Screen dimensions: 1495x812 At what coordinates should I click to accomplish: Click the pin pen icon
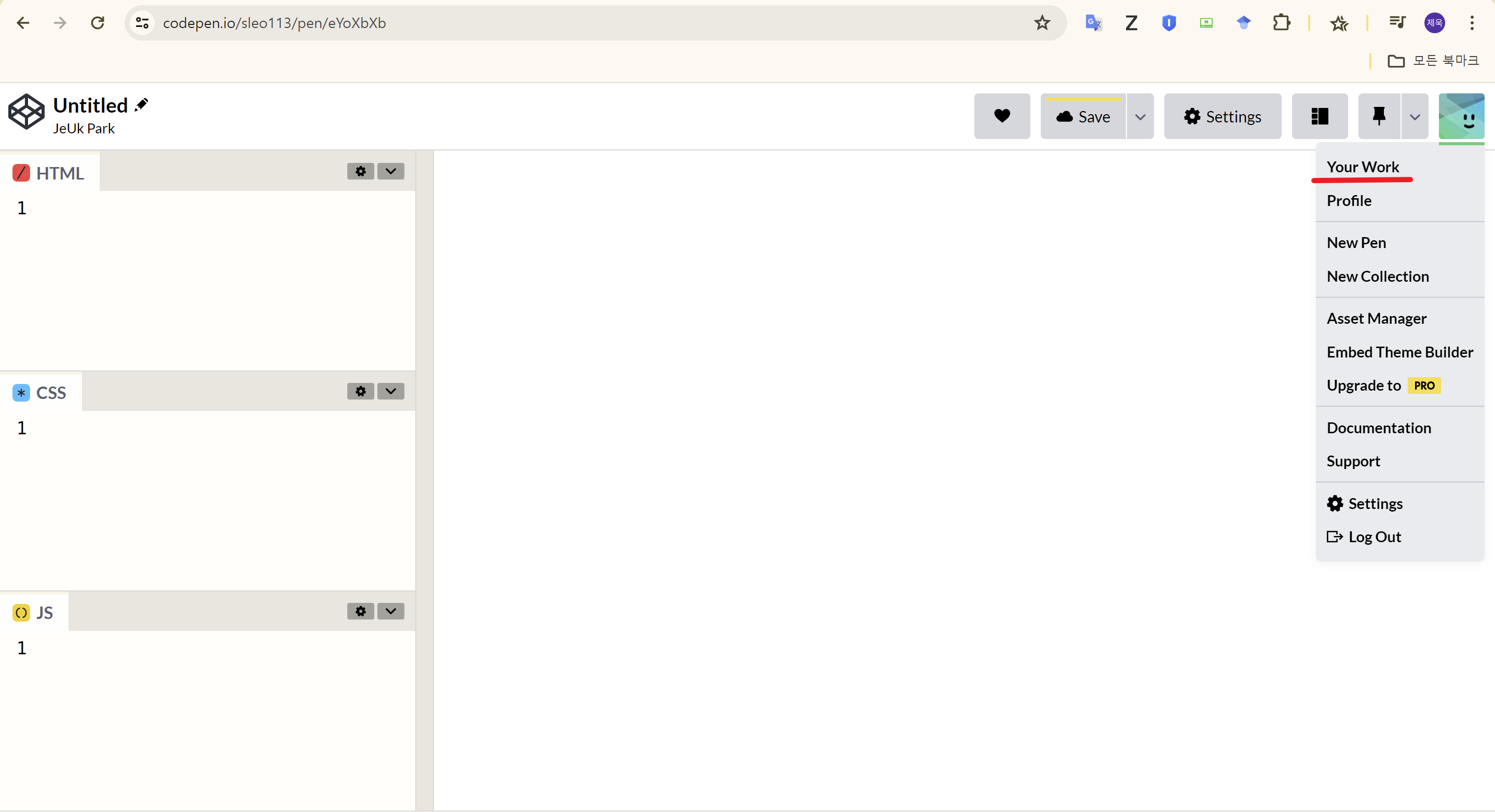(1379, 116)
